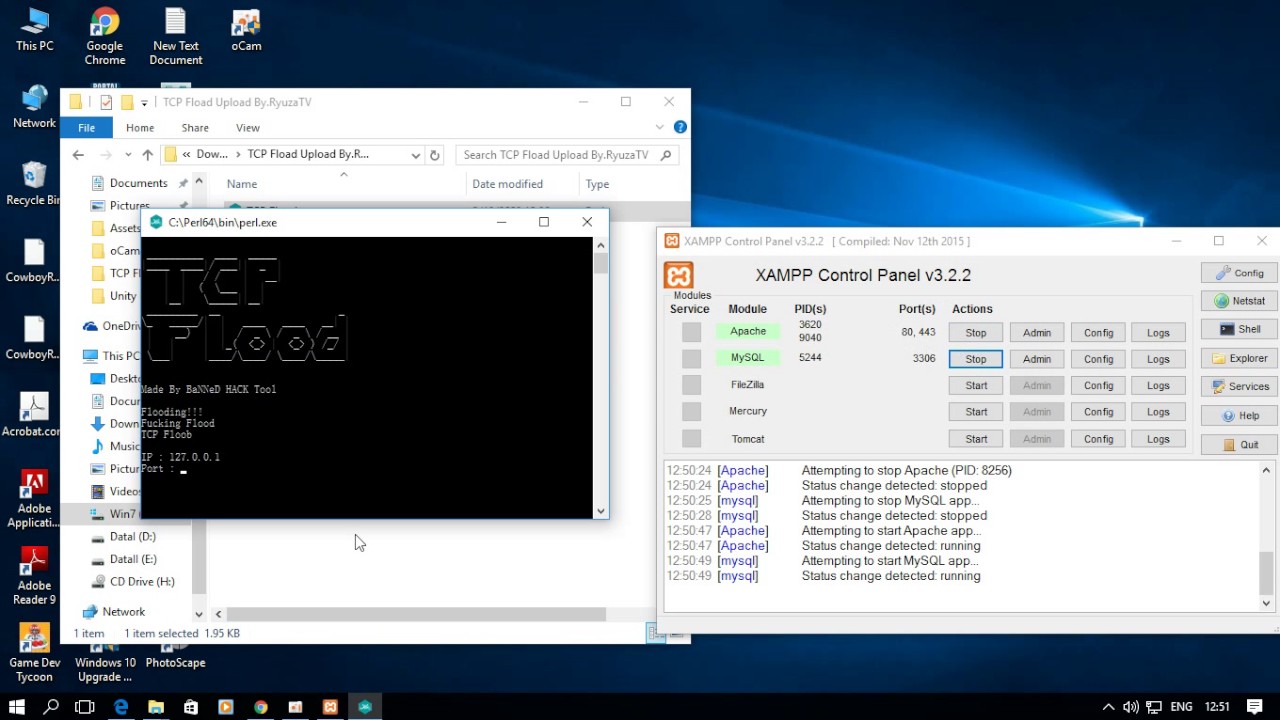The image size is (1280, 720).
Task: Stop the MySQL module
Action: point(976,359)
